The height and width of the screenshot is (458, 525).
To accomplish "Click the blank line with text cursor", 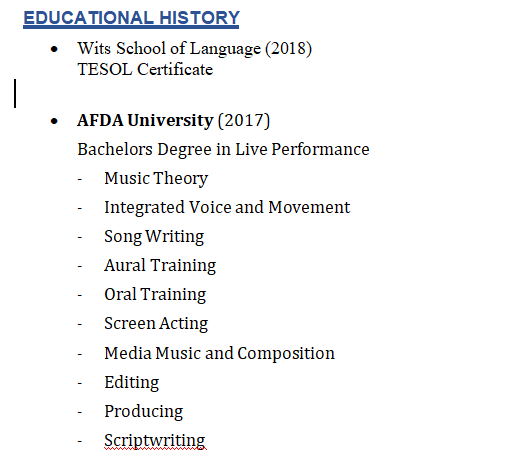I will pyautogui.click(x=15, y=93).
